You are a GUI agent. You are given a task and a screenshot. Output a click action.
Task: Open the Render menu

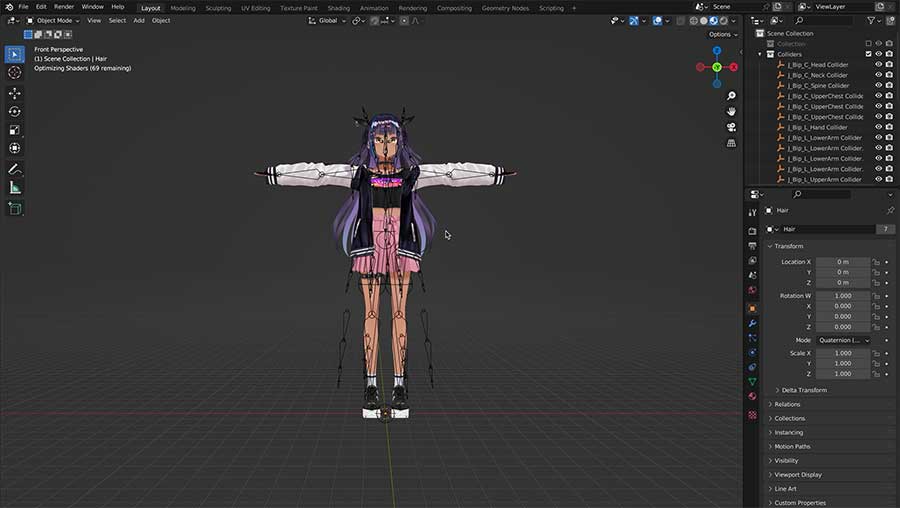pyautogui.click(x=64, y=7)
